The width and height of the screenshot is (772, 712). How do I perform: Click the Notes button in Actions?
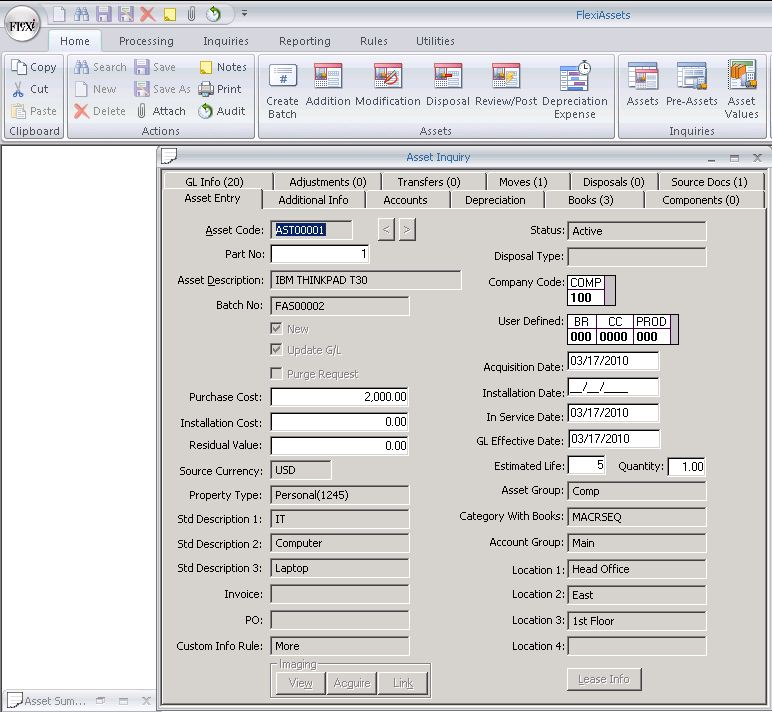point(222,67)
